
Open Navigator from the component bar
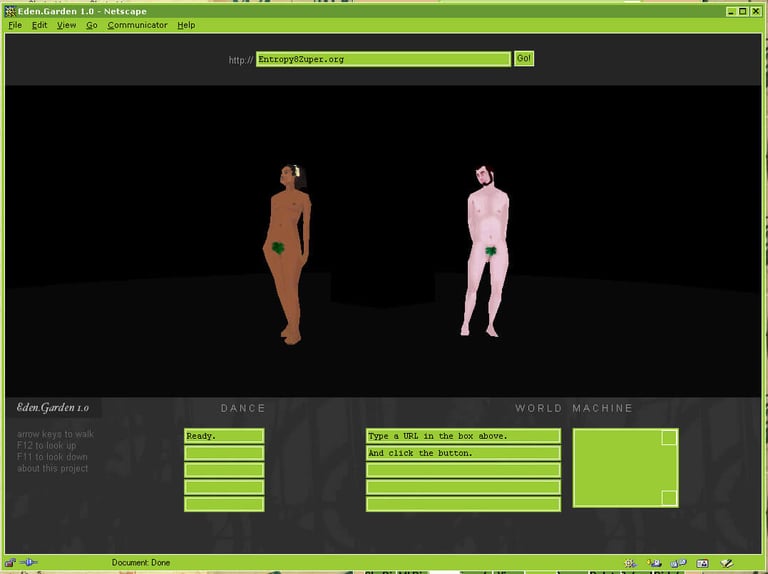click(x=631, y=563)
